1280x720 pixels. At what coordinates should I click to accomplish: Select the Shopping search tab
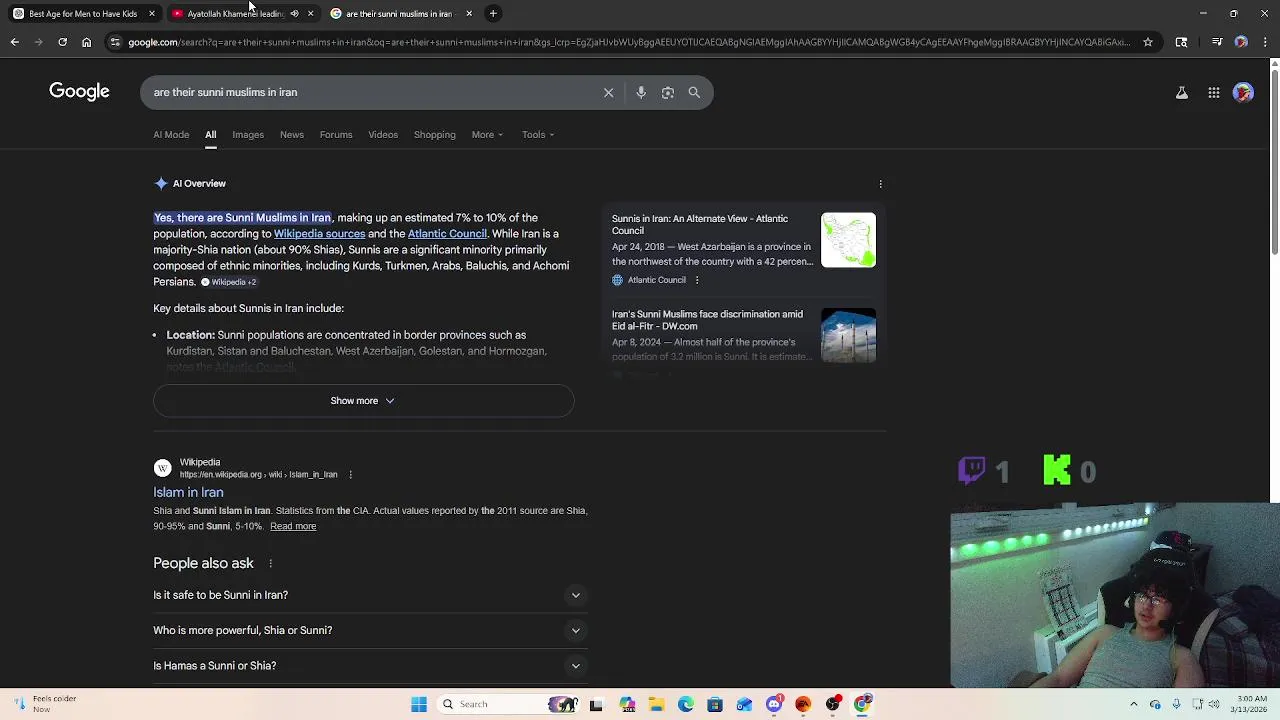(435, 135)
